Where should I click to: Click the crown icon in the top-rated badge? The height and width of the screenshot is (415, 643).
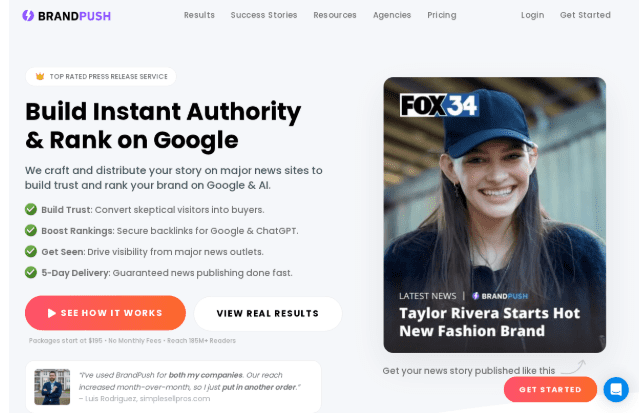click(40, 76)
